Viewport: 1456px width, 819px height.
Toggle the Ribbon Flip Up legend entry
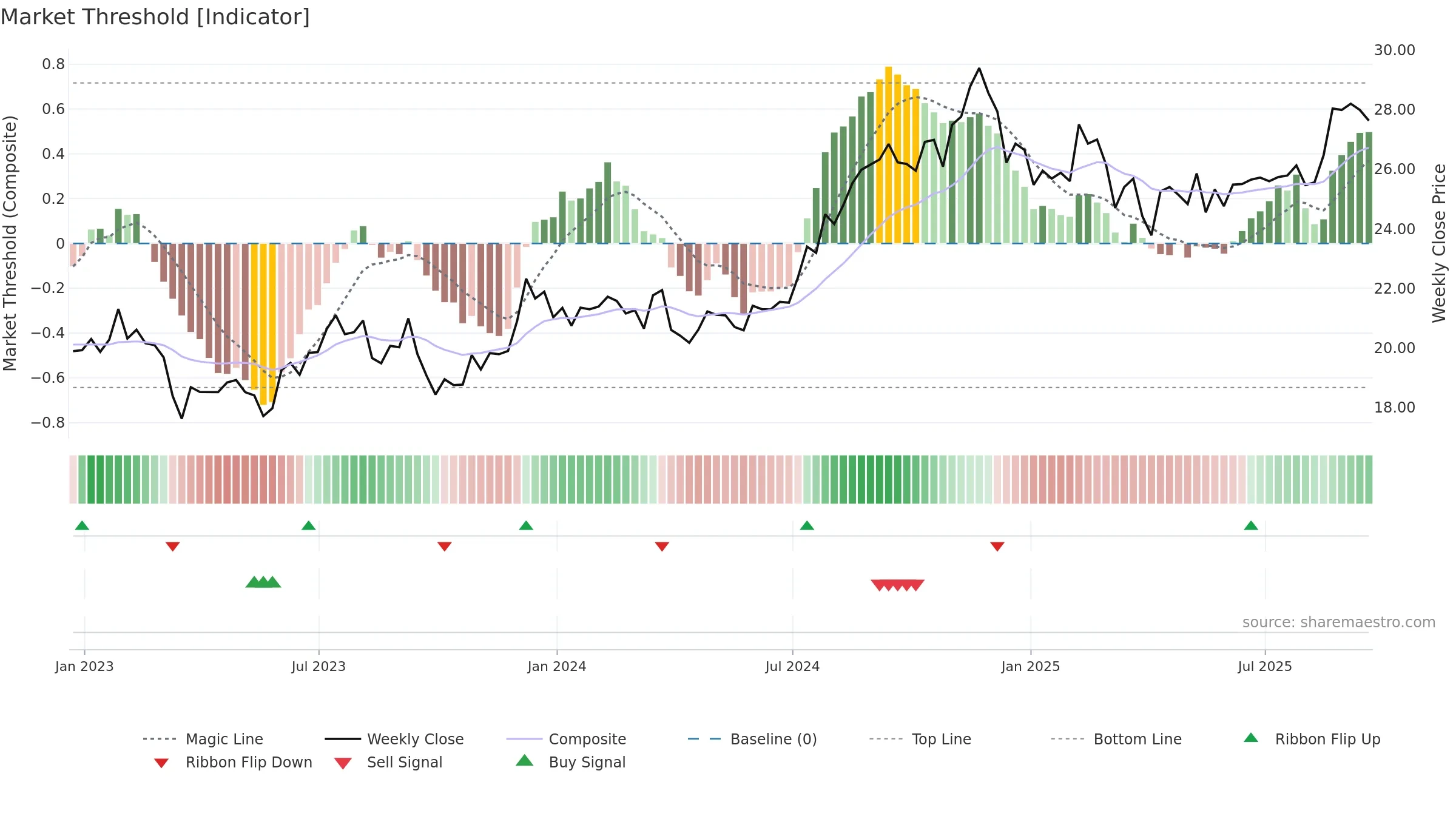coord(1312,739)
